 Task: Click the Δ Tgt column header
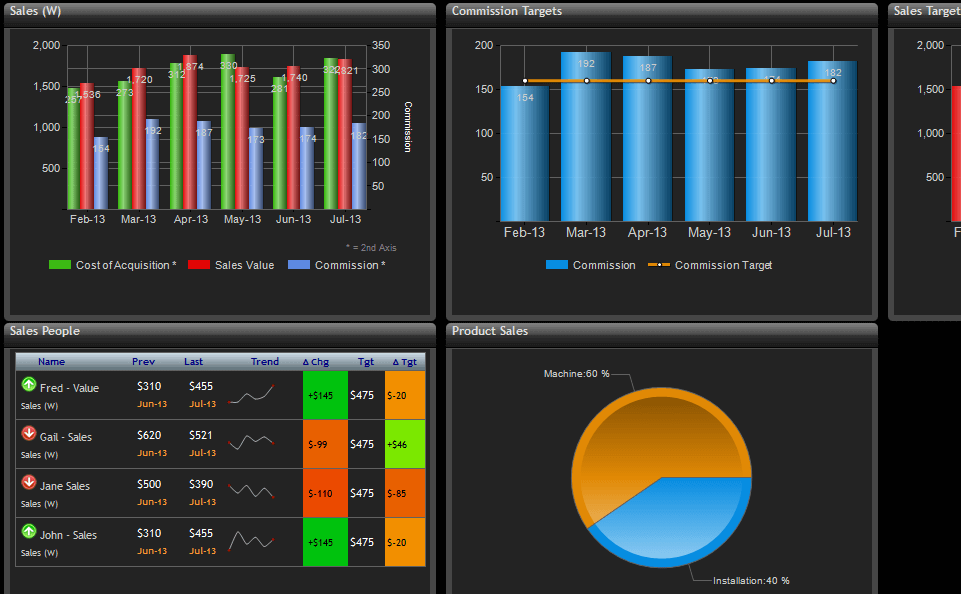[404, 361]
